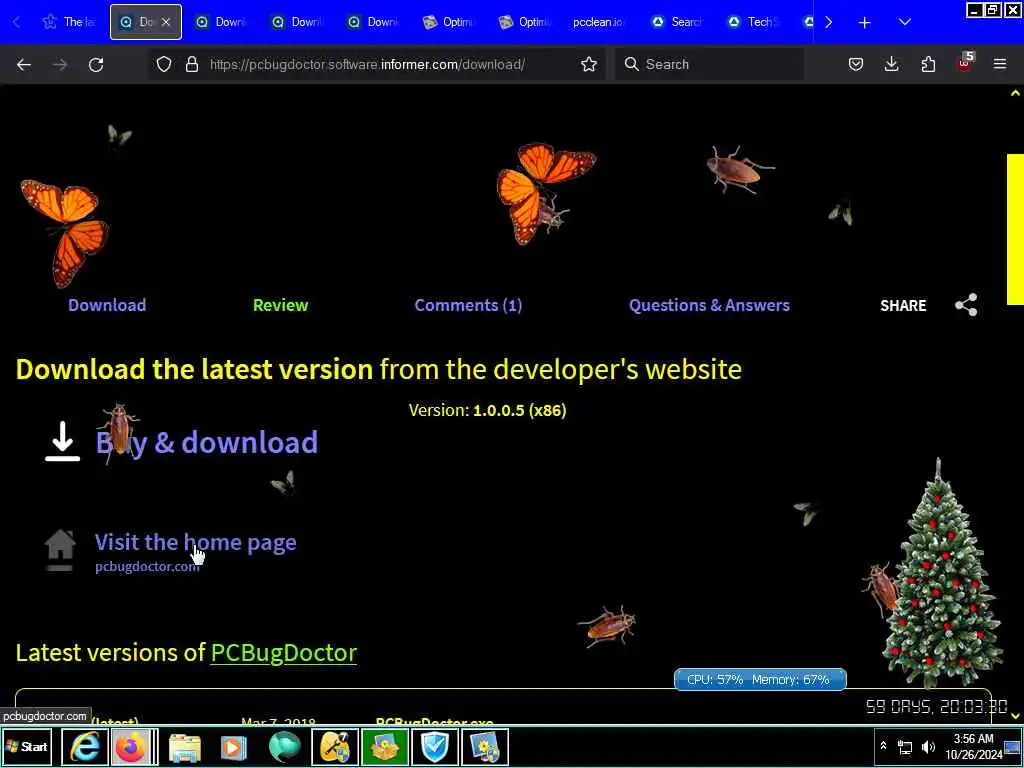Click the padlock site security icon

coord(191,64)
